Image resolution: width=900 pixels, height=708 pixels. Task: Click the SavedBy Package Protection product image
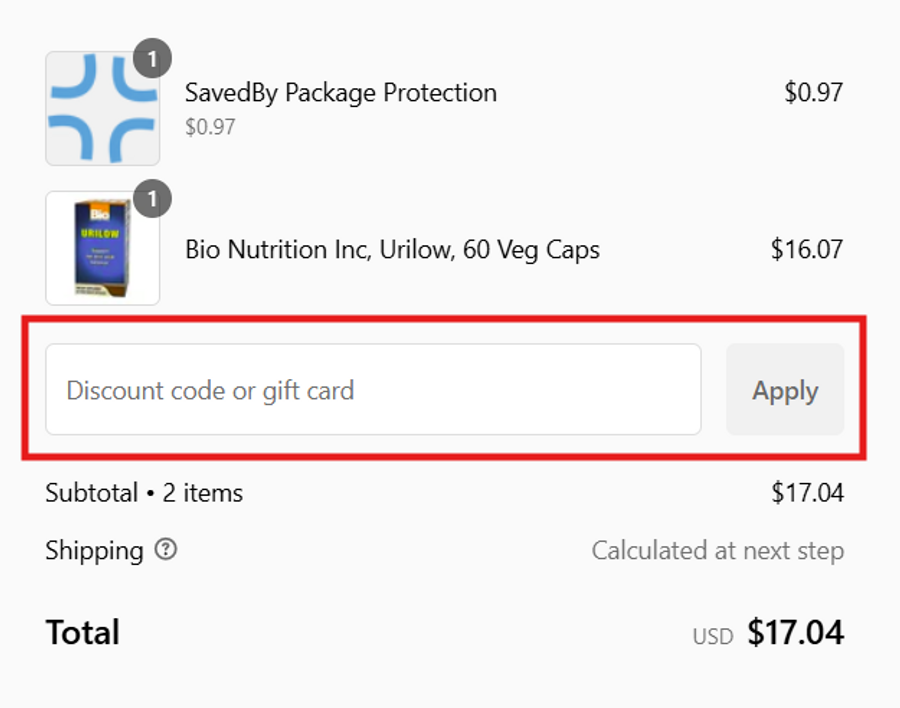[102, 109]
